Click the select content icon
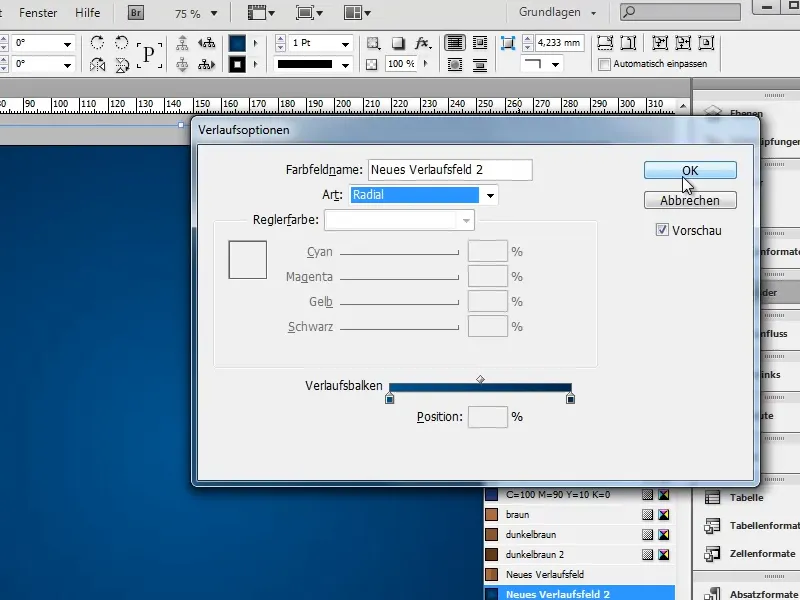 coord(182,65)
